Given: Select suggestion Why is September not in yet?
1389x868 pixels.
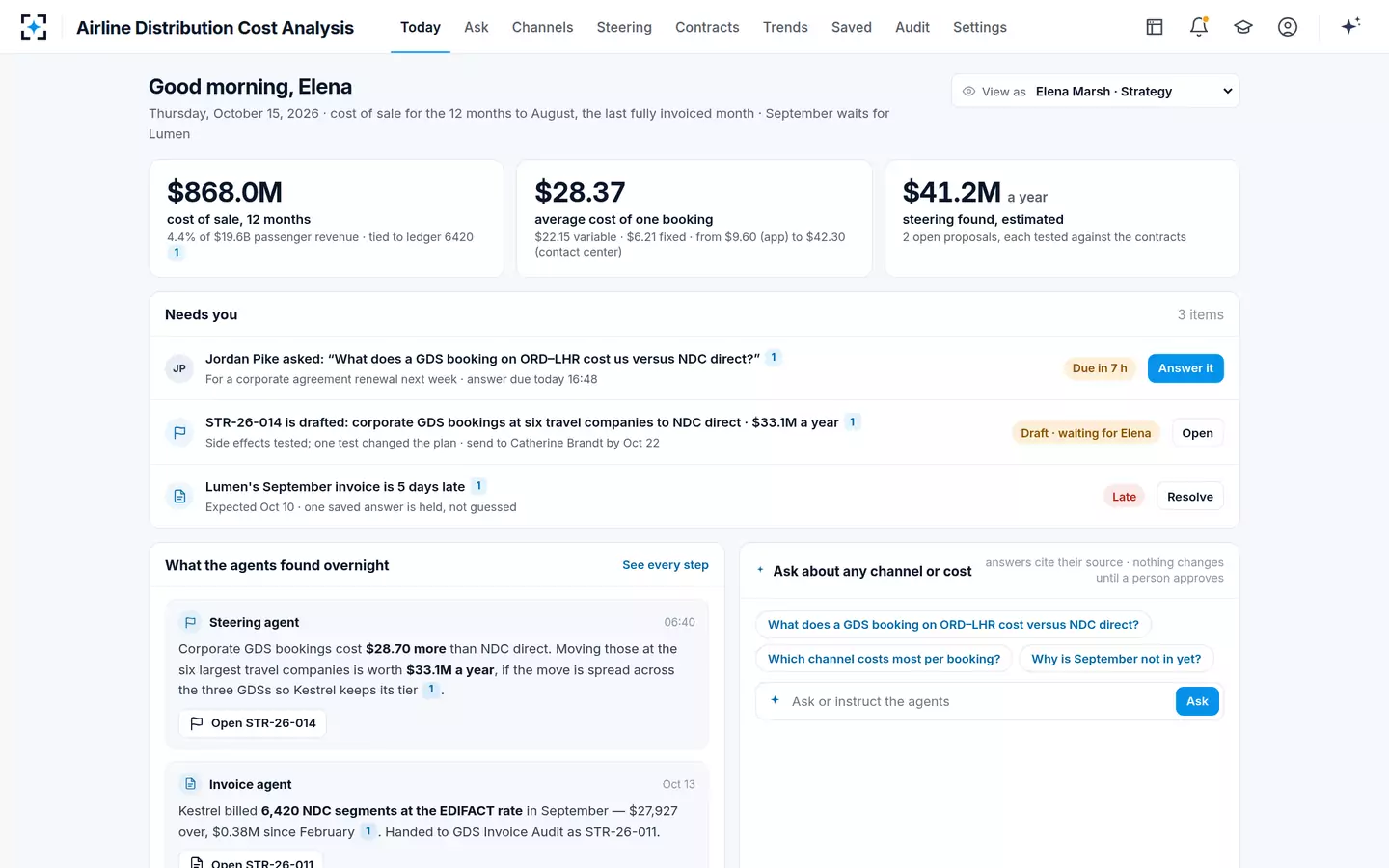Looking at the screenshot, I should [x=1116, y=659].
